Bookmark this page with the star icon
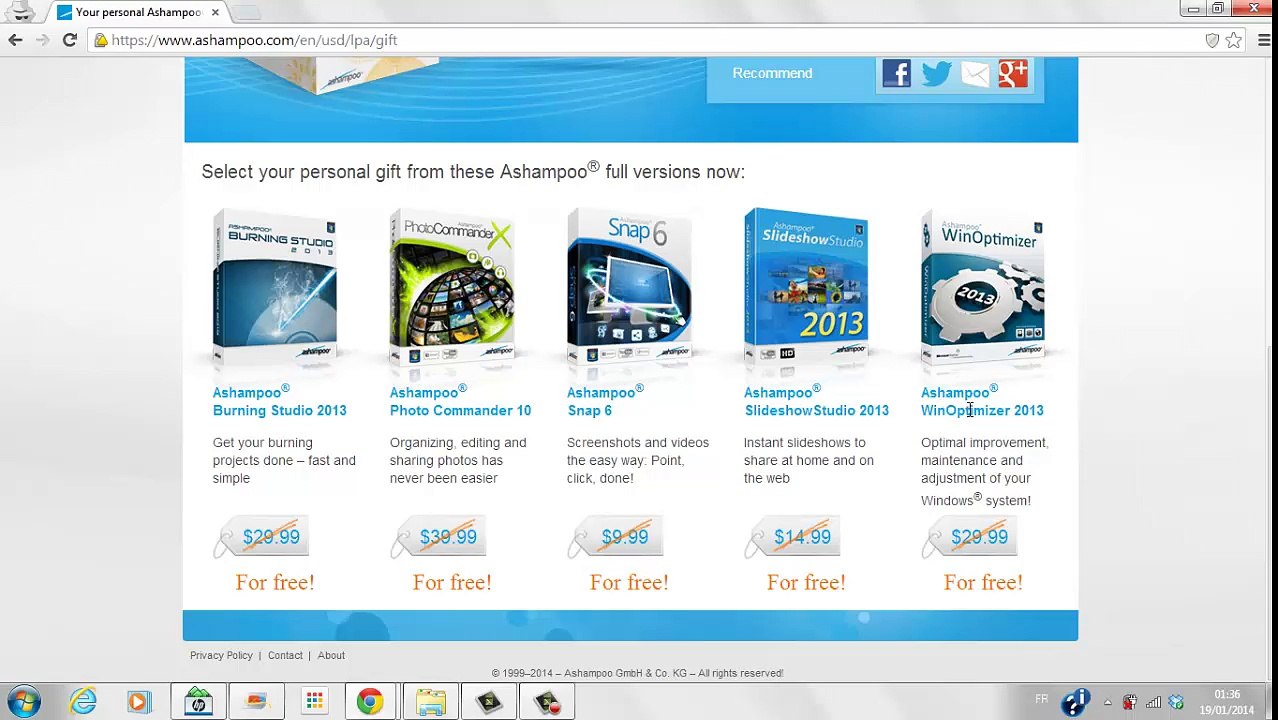This screenshot has height=720, width=1278. 1233,40
